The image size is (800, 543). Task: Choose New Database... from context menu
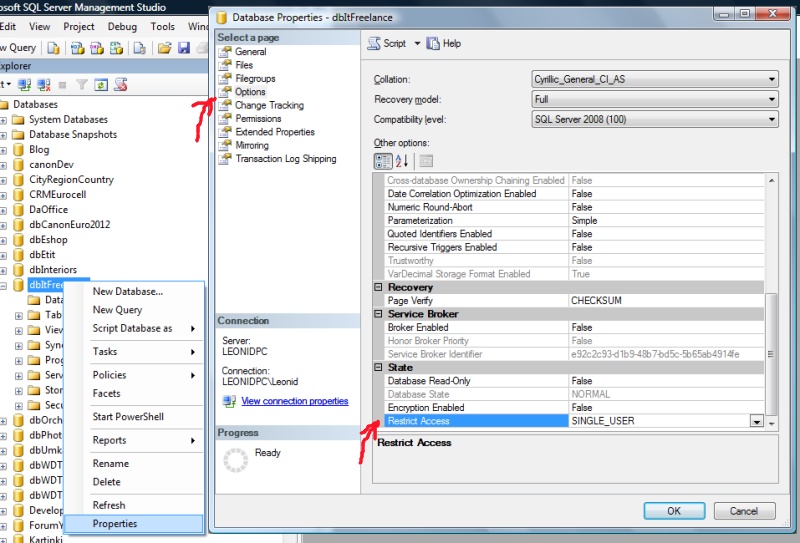pos(128,291)
